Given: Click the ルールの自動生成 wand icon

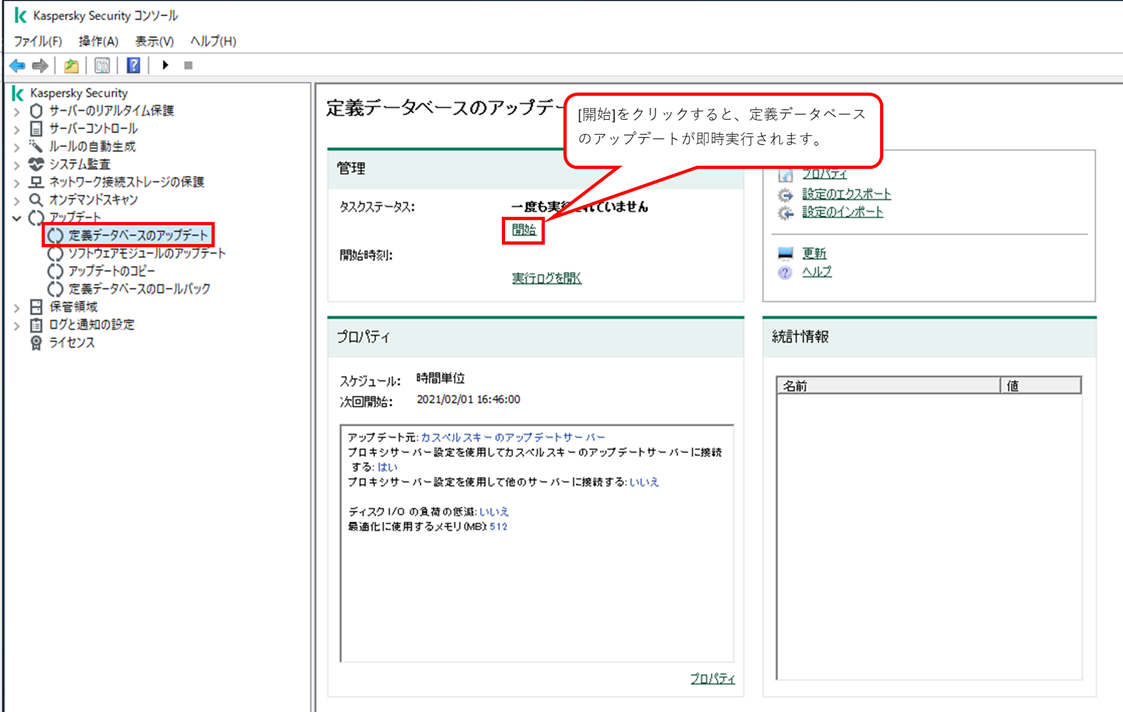Looking at the screenshot, I should [36, 146].
